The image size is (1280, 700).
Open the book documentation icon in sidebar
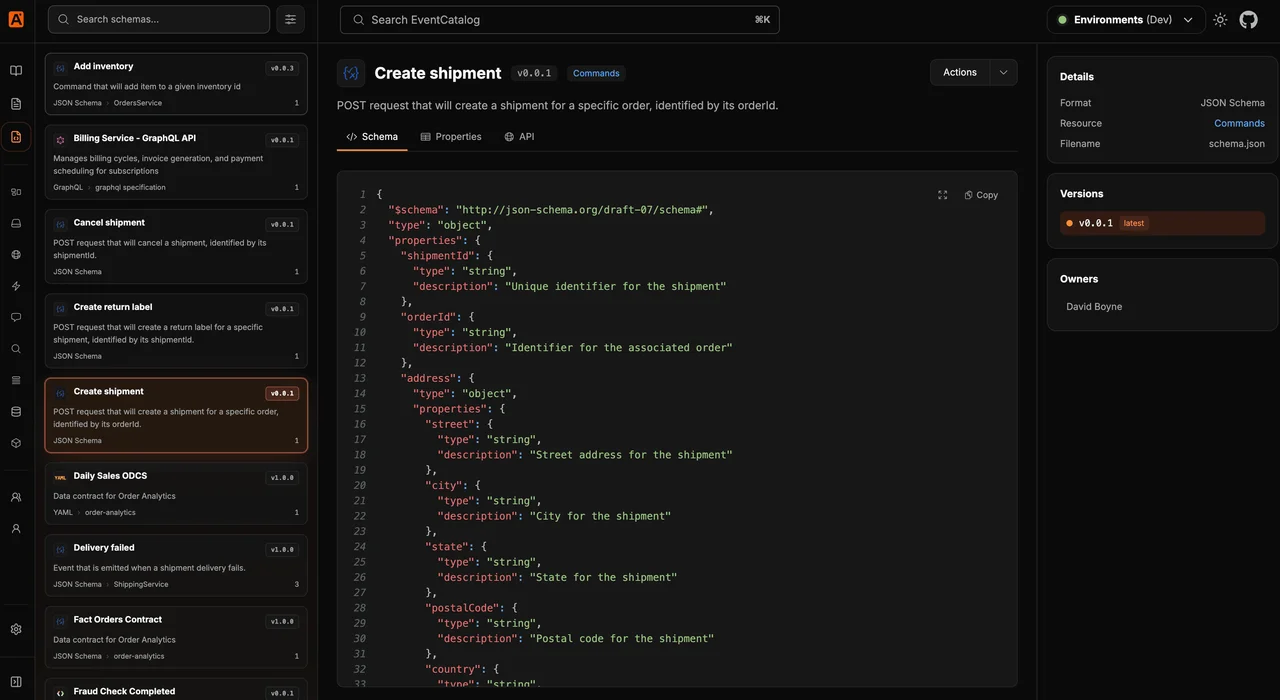click(x=16, y=70)
